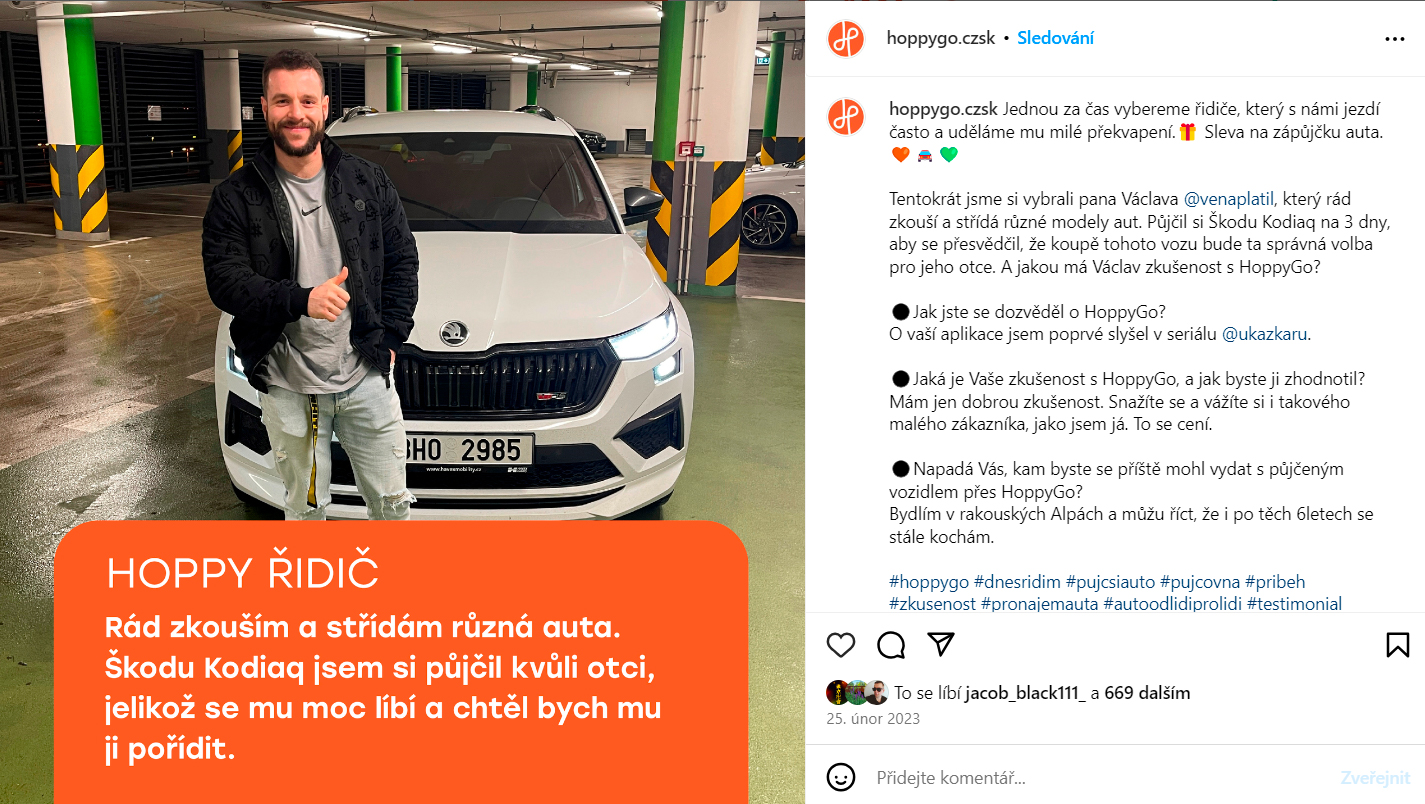Open comments via speech bubble icon
1425x804 pixels.
[890, 645]
